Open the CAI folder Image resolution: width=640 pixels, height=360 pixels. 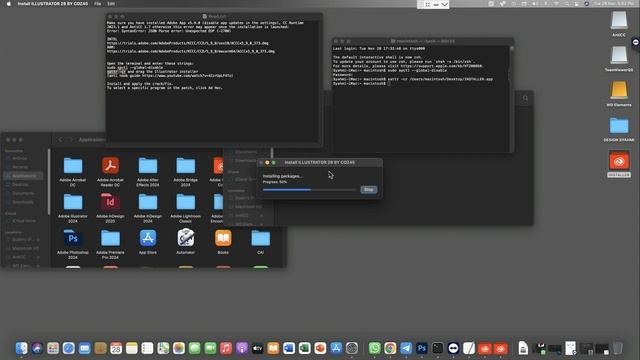coord(260,242)
